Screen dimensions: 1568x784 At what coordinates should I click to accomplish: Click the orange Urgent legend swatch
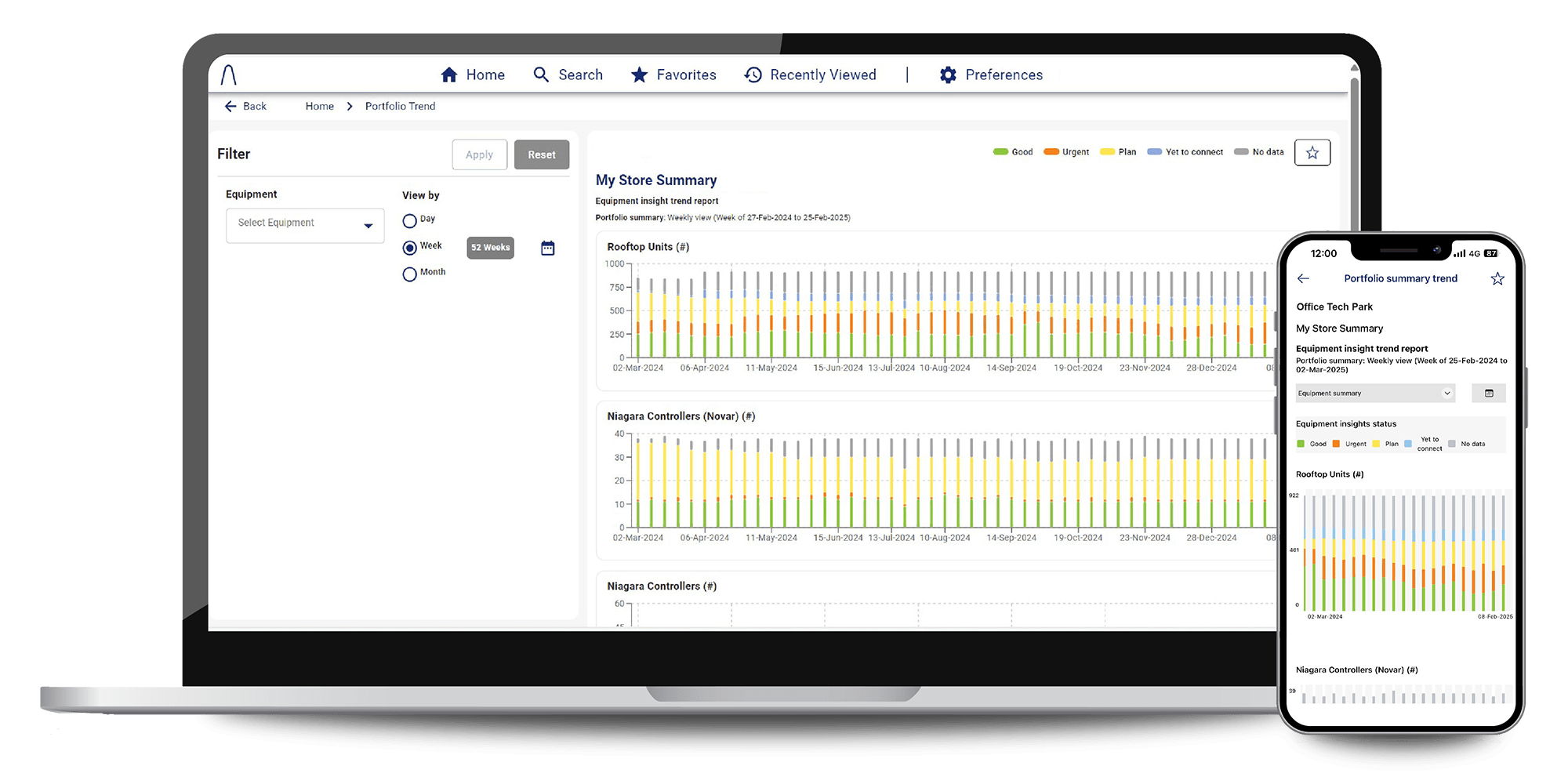click(x=1051, y=152)
